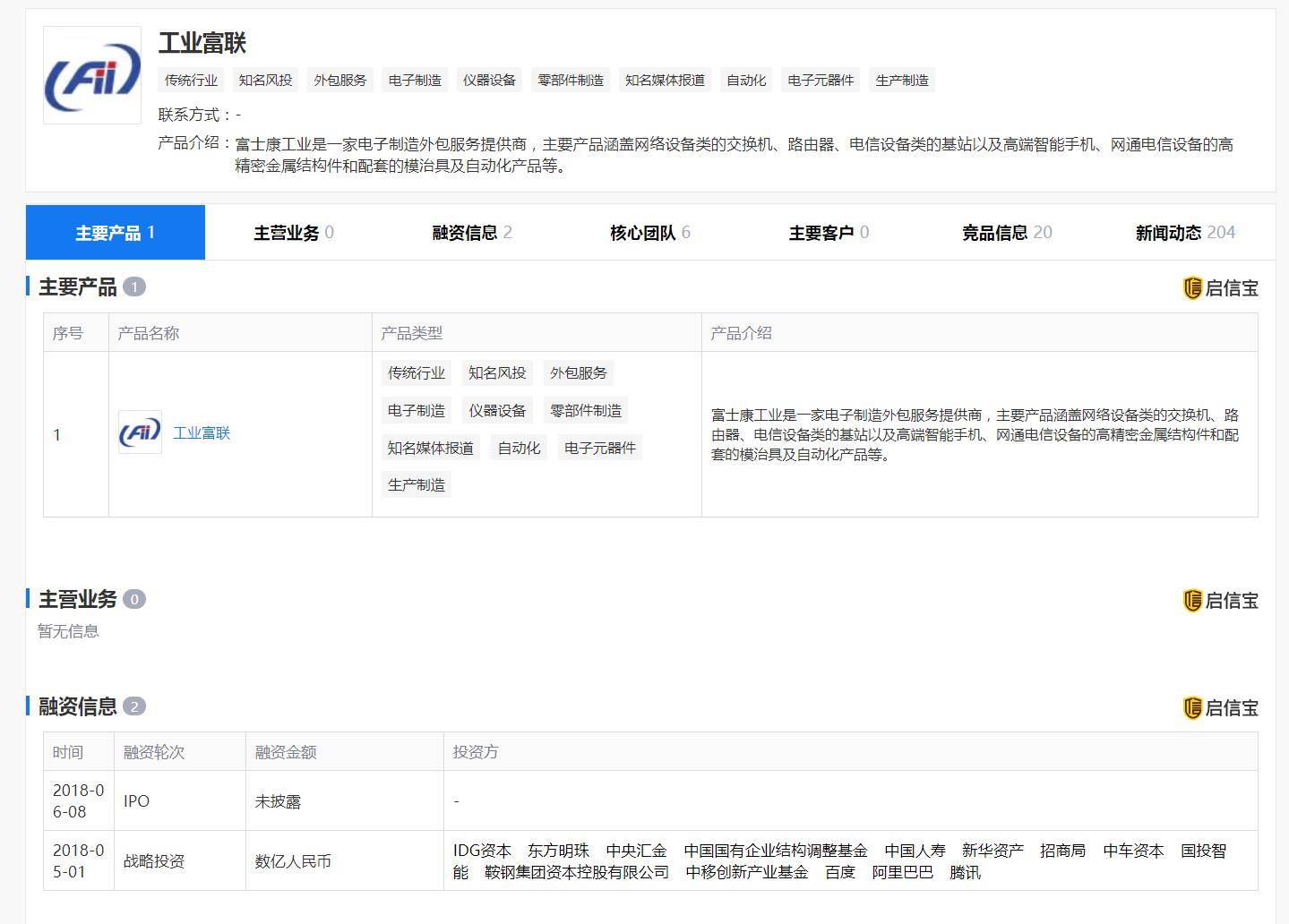Click the 启信宝 badge next to 主要产品 heading

(1220, 287)
